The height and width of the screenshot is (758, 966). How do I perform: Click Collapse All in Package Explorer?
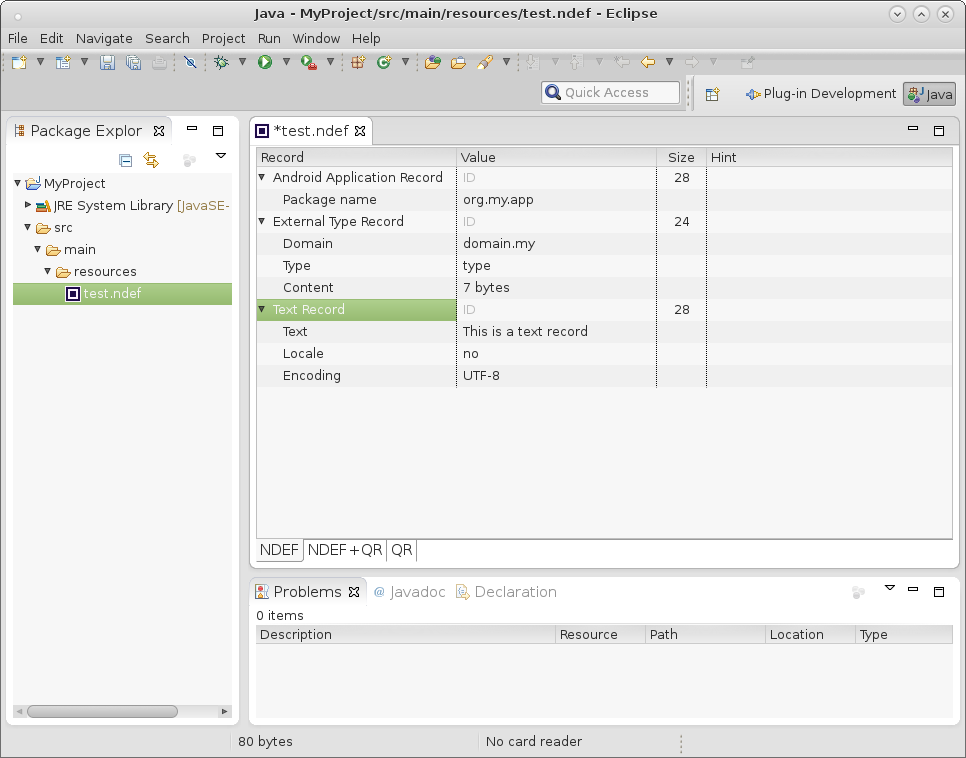[126, 160]
